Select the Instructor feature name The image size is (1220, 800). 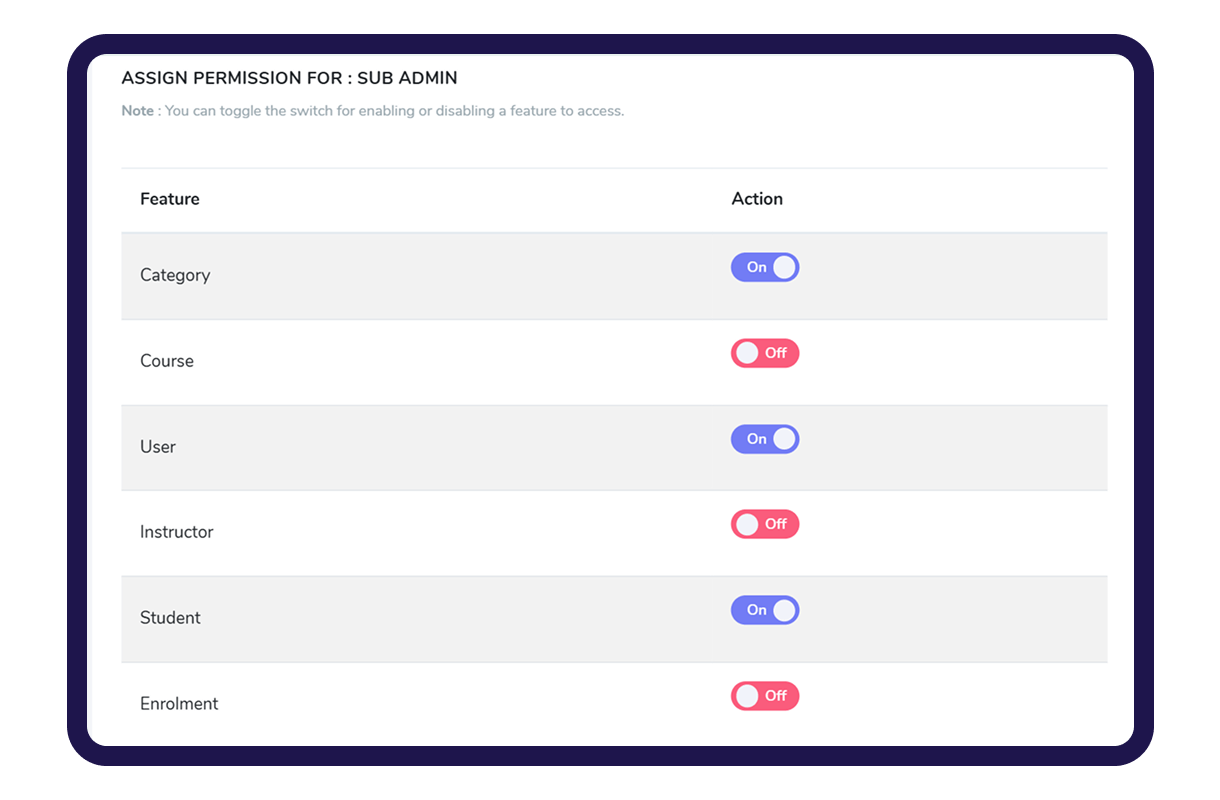pyautogui.click(x=177, y=532)
